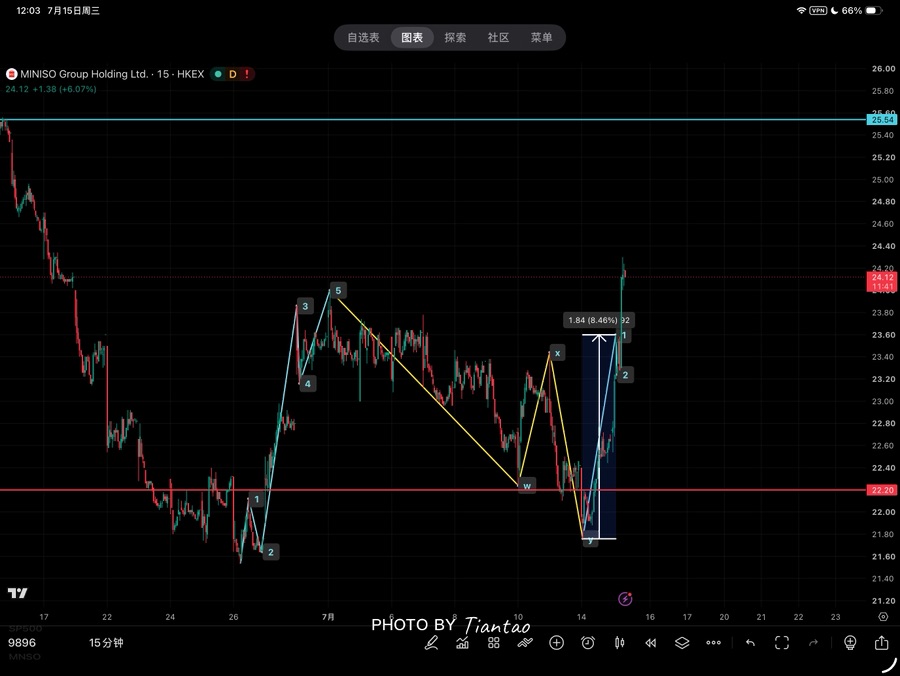Share the chart via export icon
This screenshot has width=900, height=676.
(x=881, y=643)
